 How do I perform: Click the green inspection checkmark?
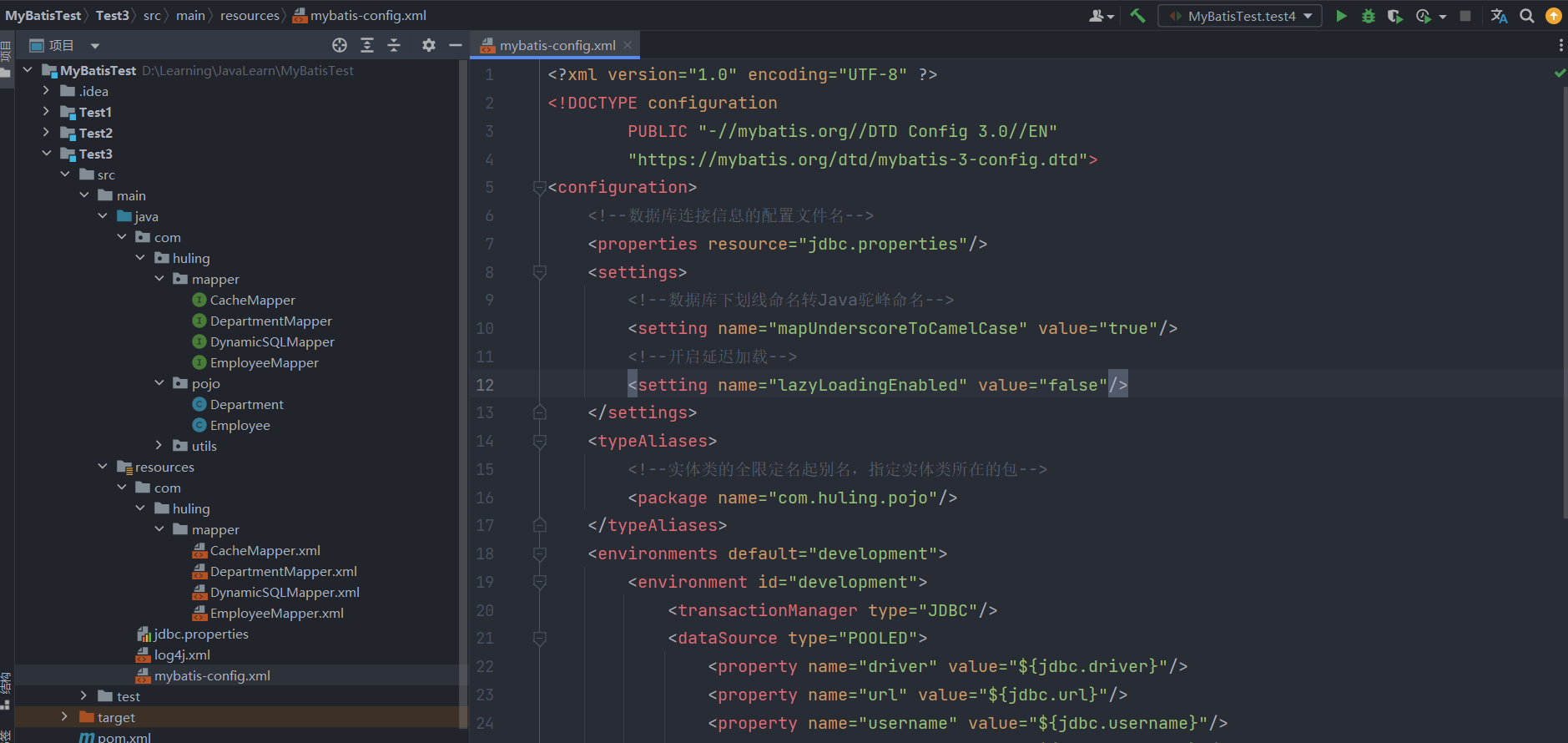(1560, 73)
